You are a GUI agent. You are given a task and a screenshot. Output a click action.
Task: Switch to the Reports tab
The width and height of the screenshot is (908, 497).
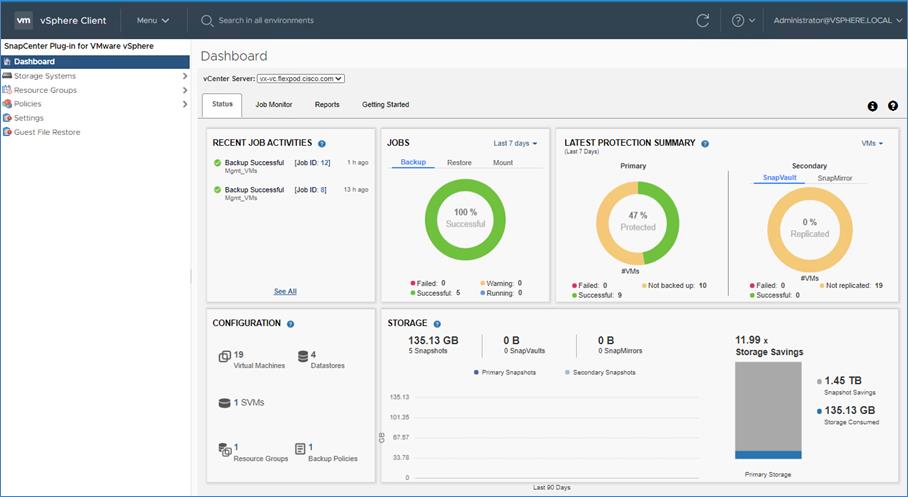pyautogui.click(x=327, y=105)
